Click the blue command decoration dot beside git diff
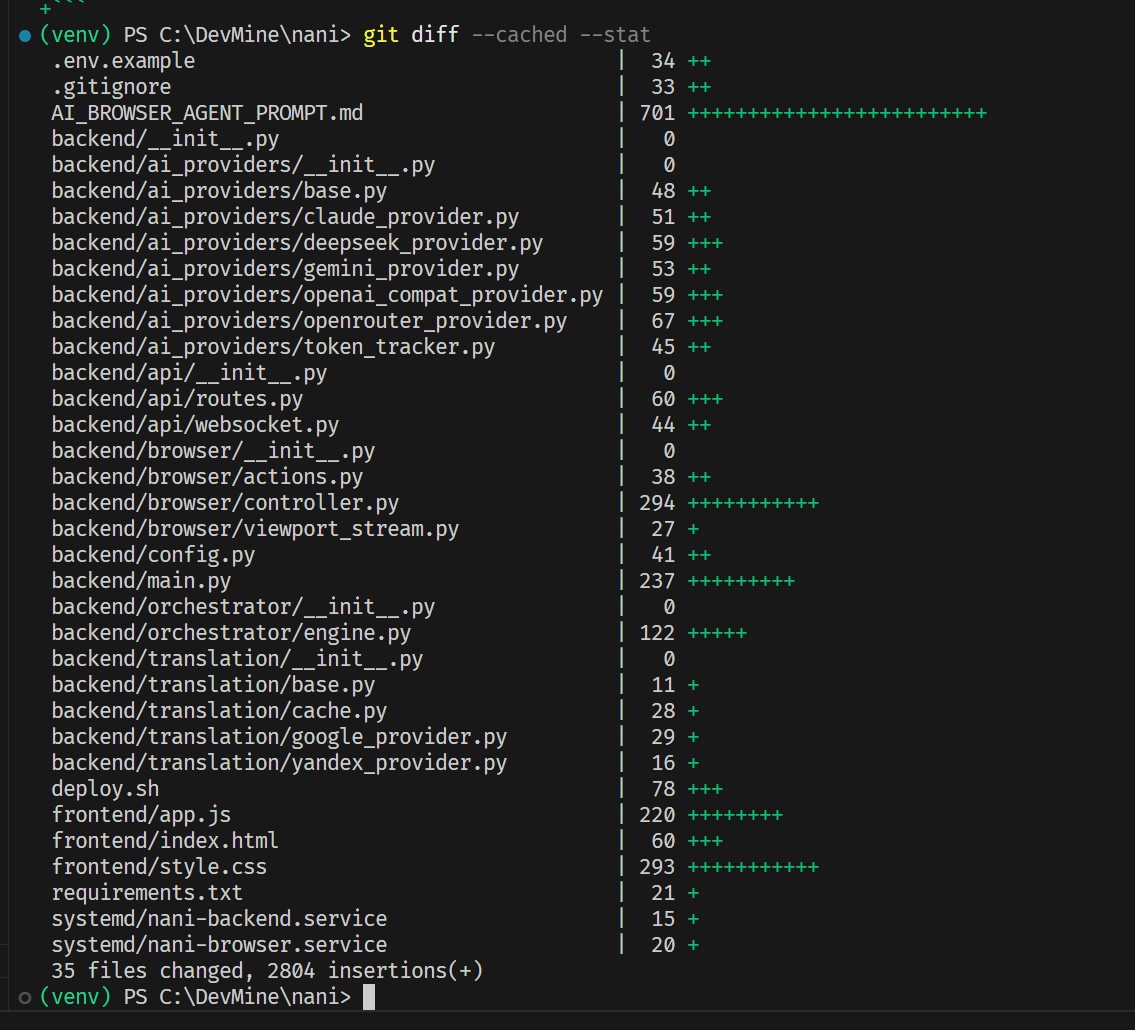 (25, 36)
